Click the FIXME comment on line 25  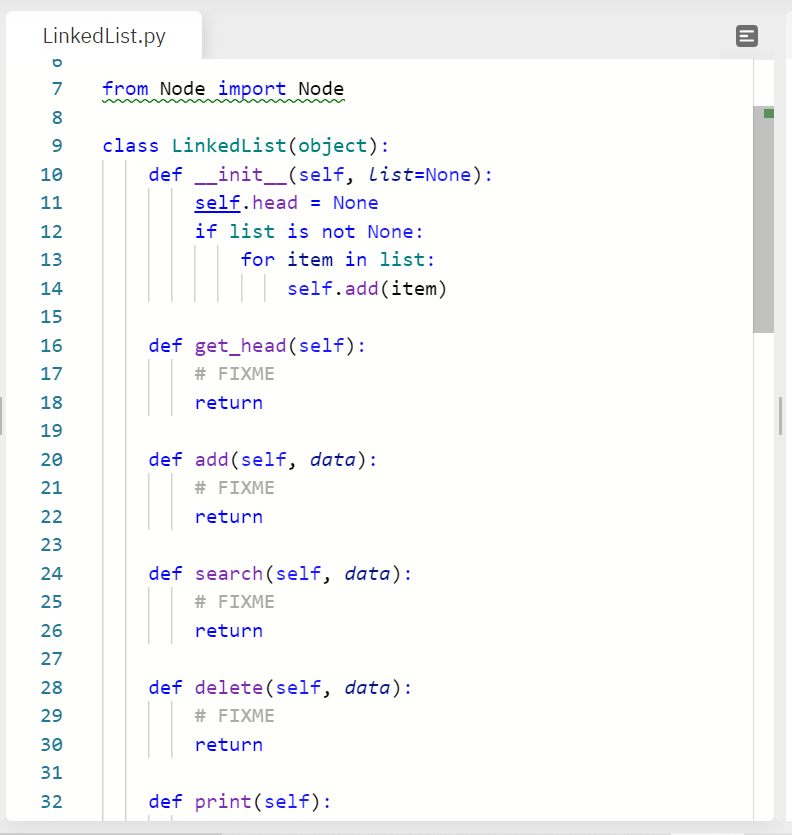(234, 602)
